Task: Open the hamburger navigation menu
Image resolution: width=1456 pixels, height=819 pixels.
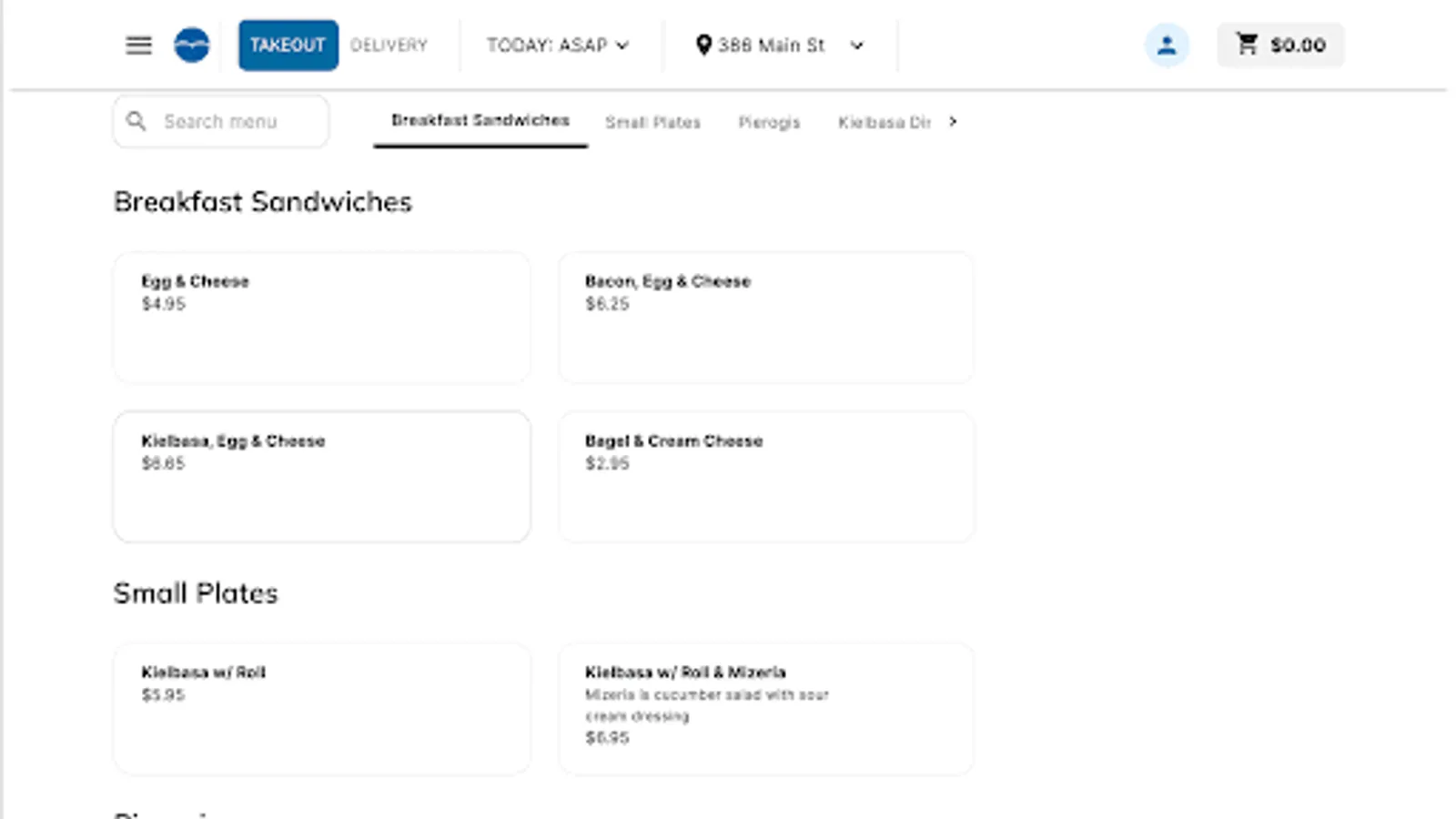Action: [x=138, y=45]
